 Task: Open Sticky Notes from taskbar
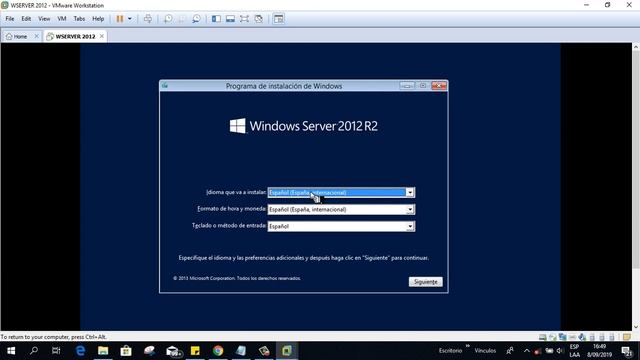click(x=195, y=351)
